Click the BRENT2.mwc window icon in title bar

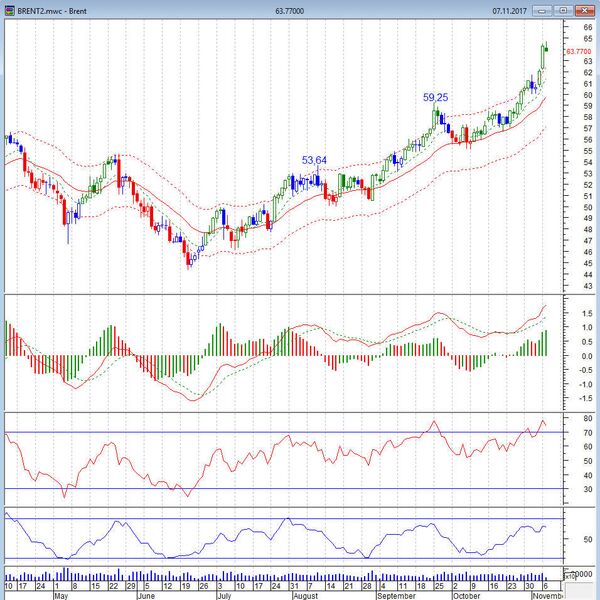(x=9, y=9)
